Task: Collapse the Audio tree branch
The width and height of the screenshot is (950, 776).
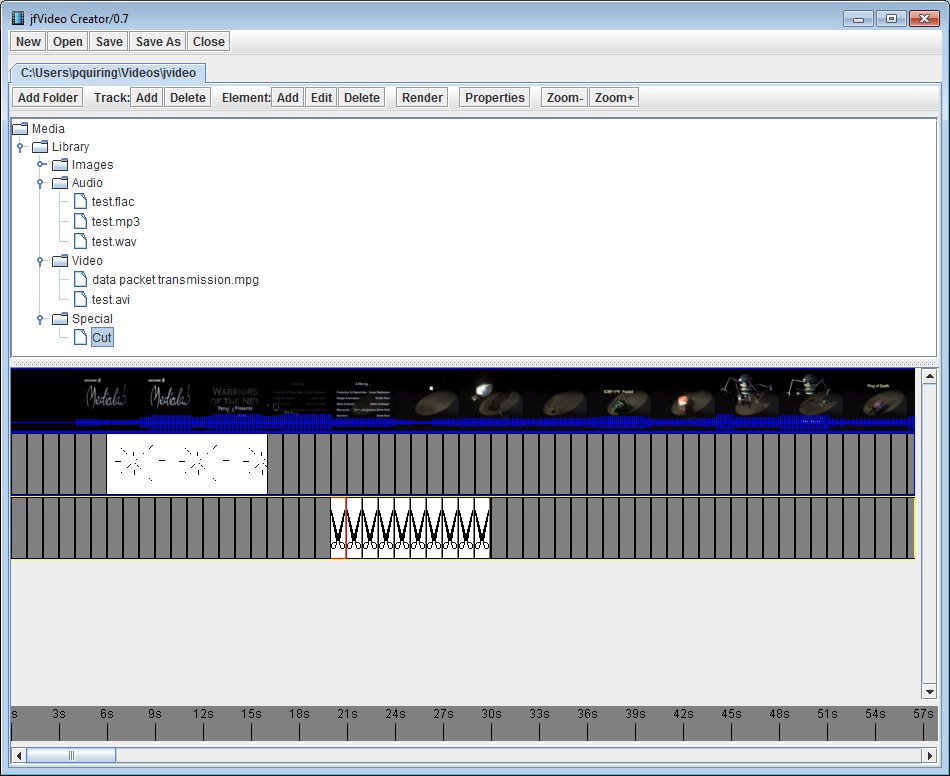Action: pyautogui.click(x=39, y=183)
